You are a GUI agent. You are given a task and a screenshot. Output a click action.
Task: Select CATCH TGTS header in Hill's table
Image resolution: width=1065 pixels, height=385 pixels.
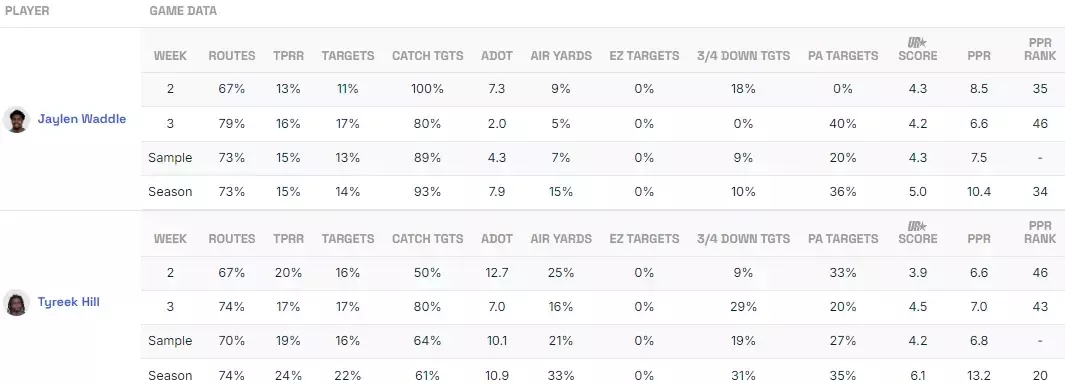427,238
